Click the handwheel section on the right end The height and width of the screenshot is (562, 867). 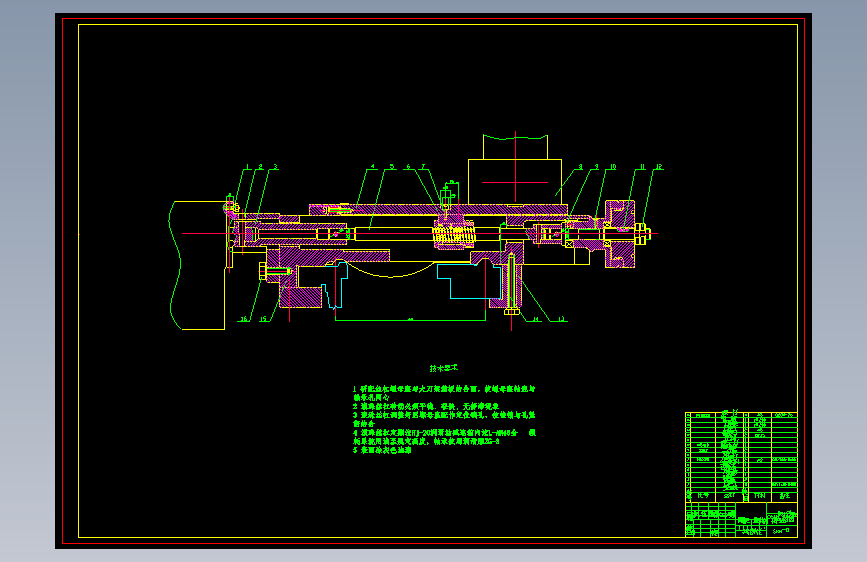[x=620, y=234]
